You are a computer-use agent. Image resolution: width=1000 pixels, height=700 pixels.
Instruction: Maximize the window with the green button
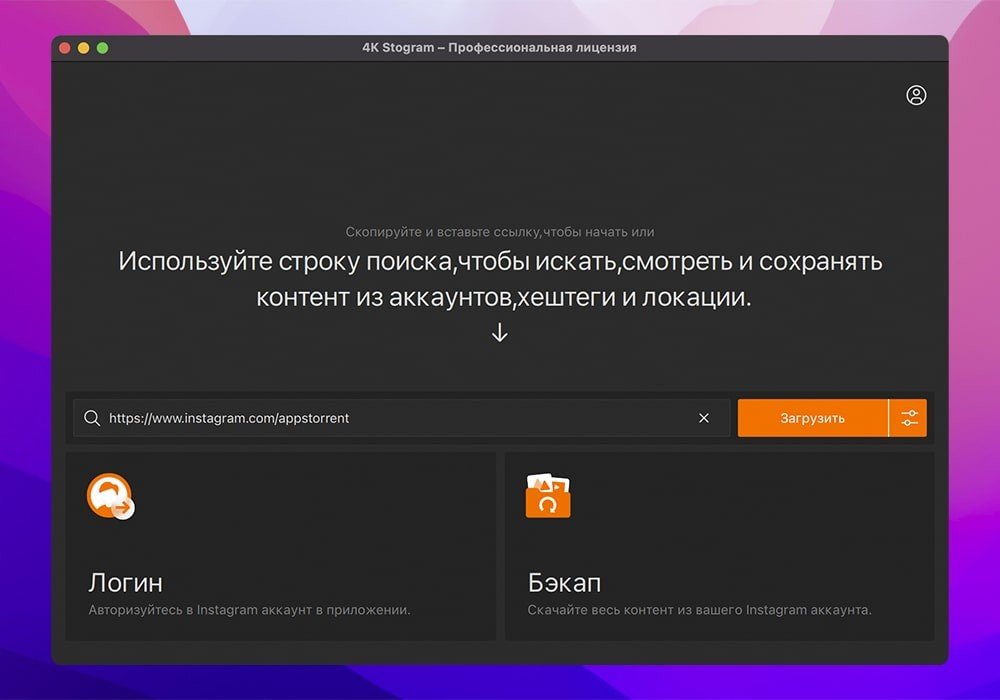[x=102, y=48]
